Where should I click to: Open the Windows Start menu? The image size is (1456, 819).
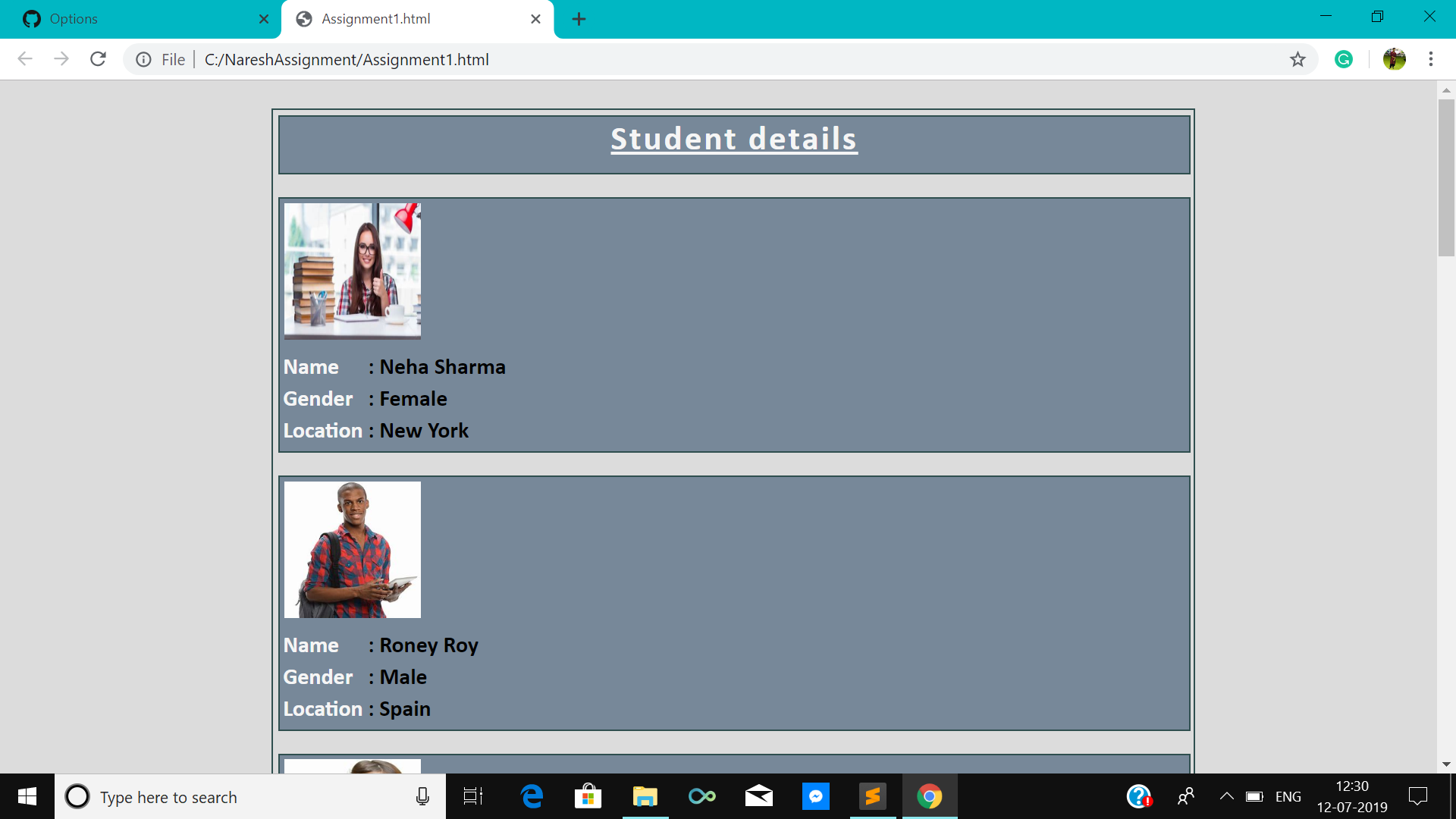(27, 796)
